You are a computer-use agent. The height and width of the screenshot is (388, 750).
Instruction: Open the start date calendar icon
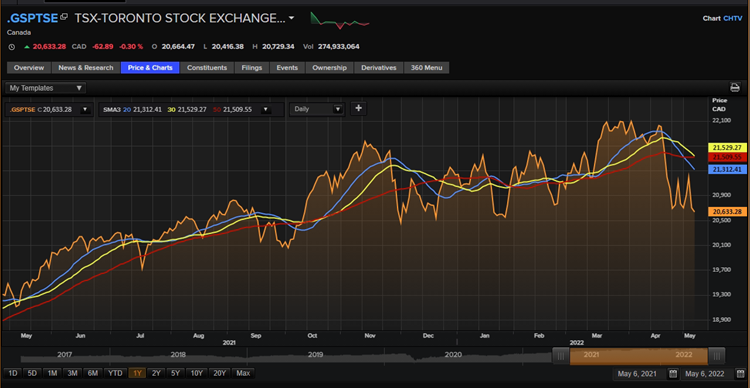point(673,374)
